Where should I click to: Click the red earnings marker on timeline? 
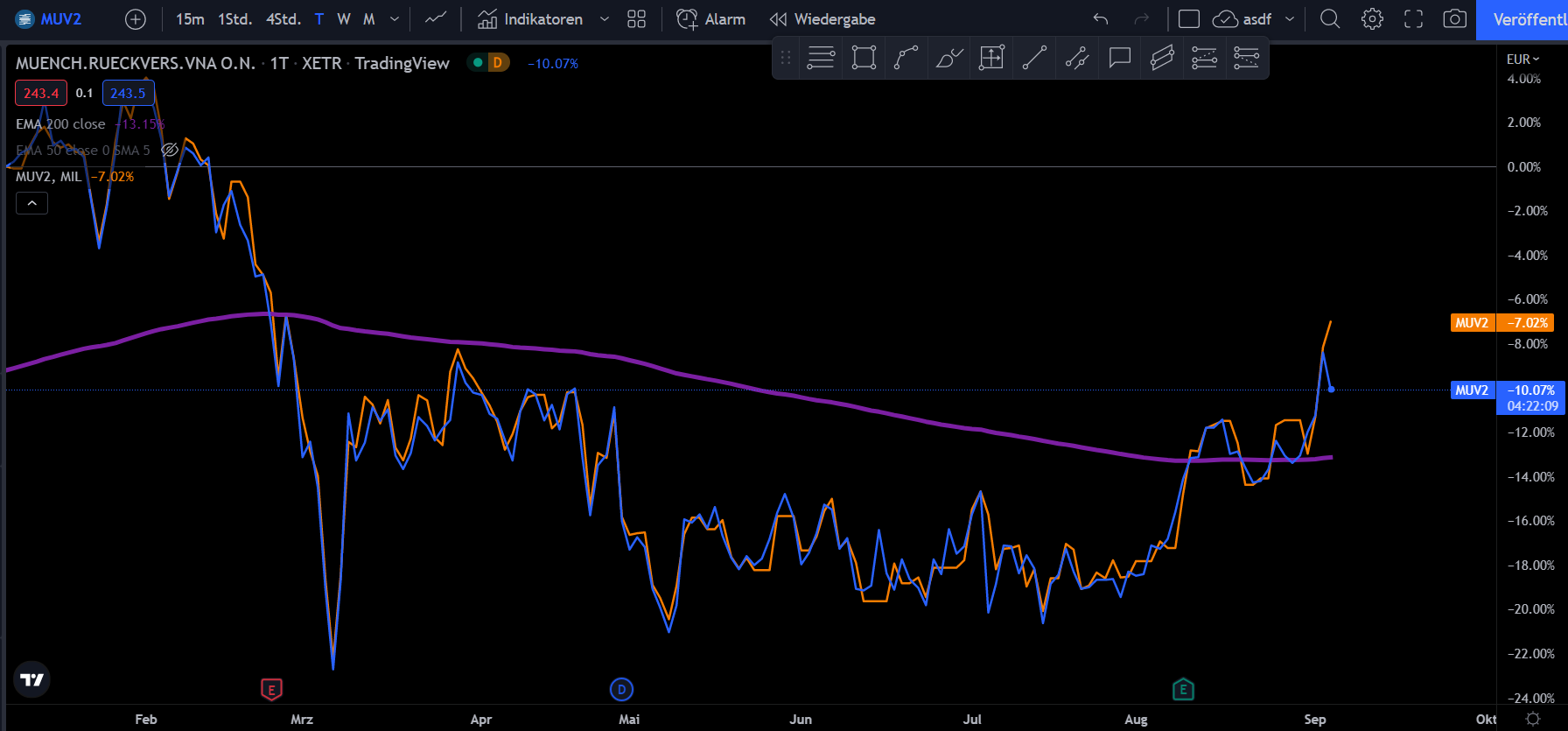(271, 690)
